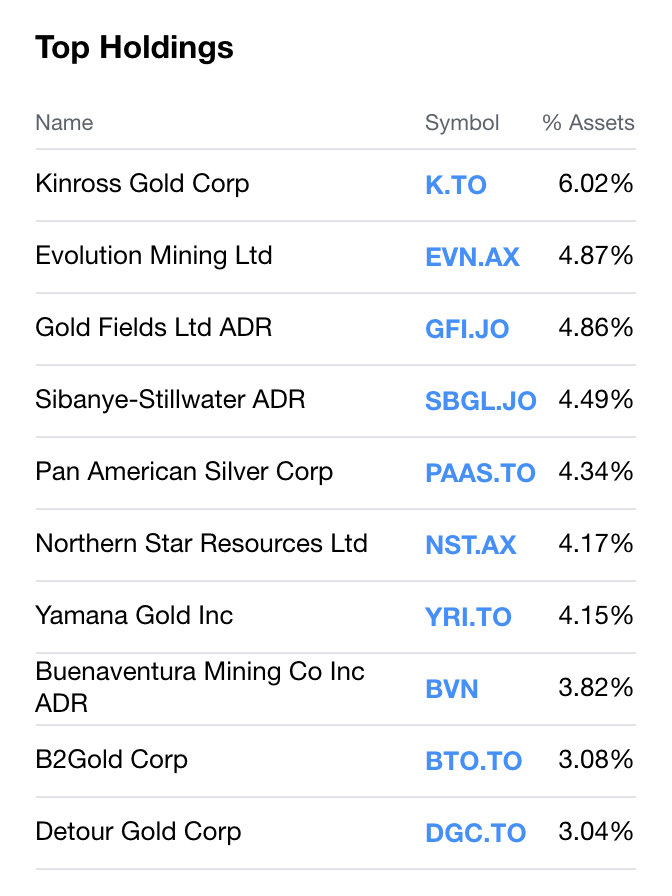Select the Yamana Gold Inc row
Screen dimensions: 672x896
pyautogui.click(x=132, y=617)
